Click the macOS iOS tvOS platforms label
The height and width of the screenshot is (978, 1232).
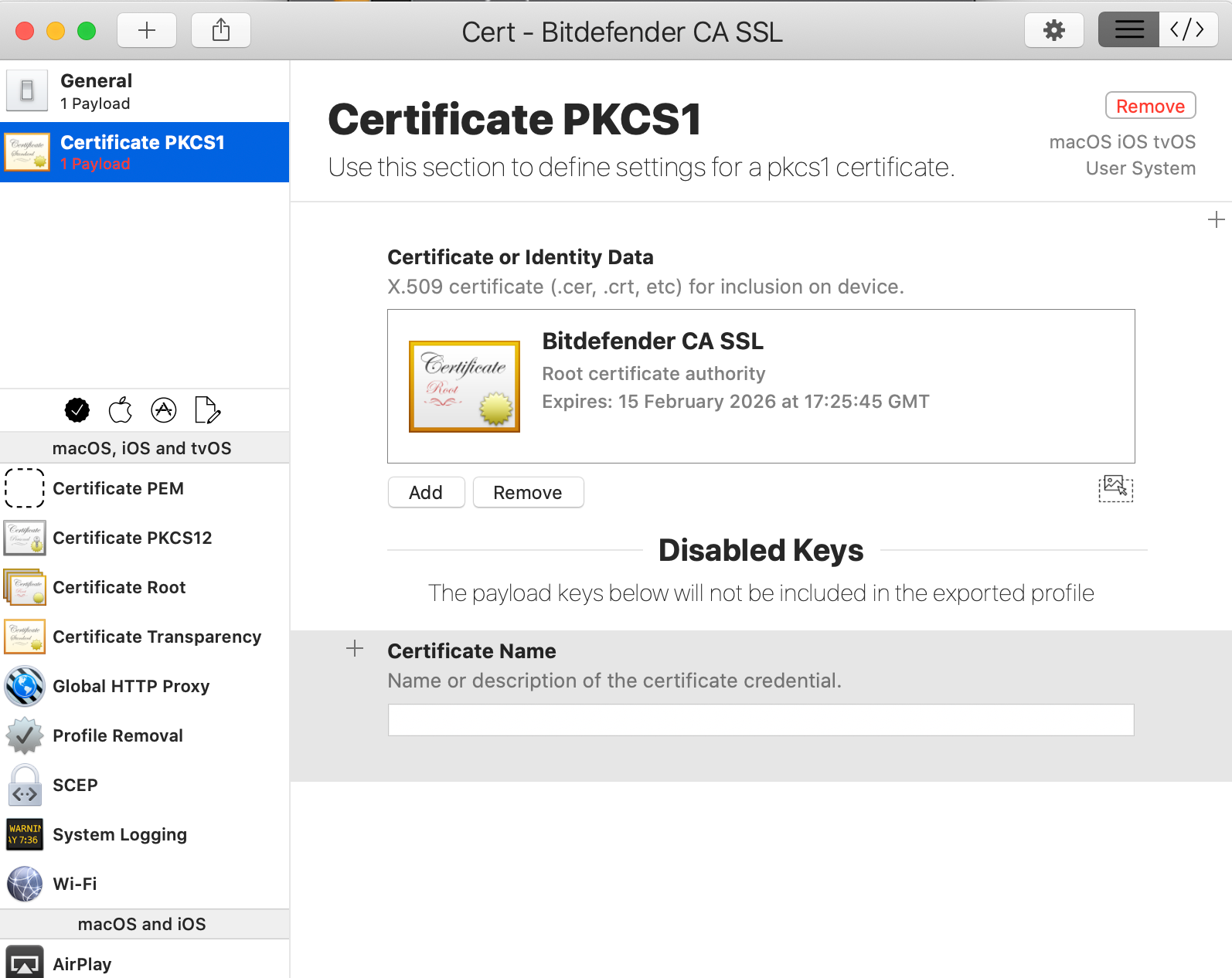1122,142
